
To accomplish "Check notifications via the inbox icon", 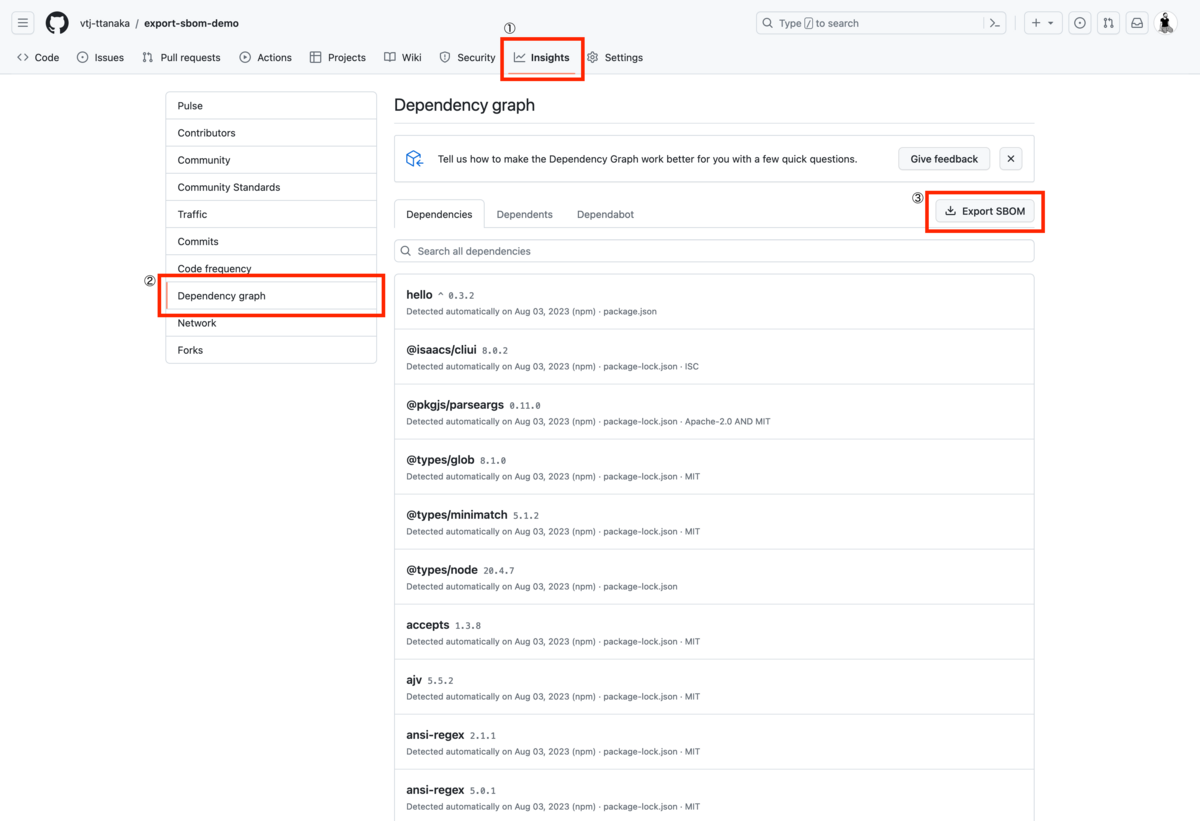I will (x=1137, y=22).
